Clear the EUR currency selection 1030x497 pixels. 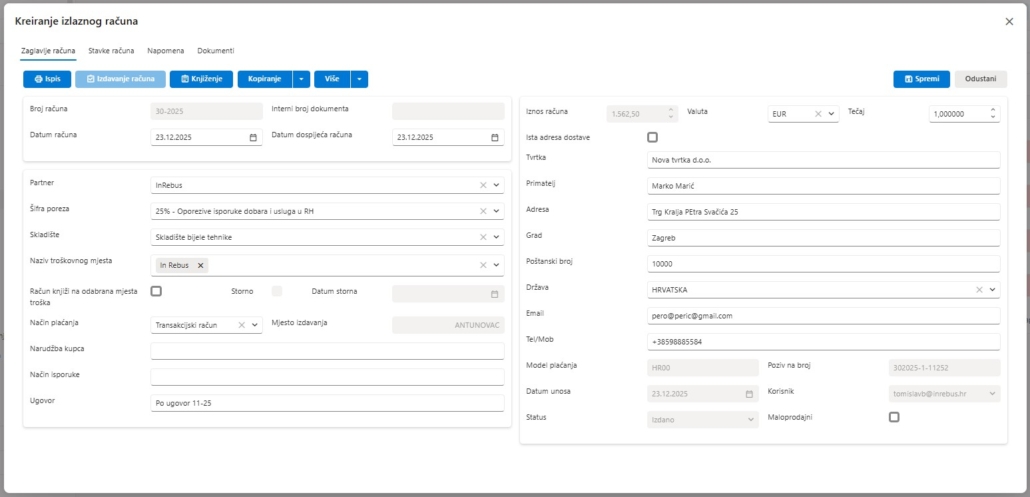pos(817,114)
